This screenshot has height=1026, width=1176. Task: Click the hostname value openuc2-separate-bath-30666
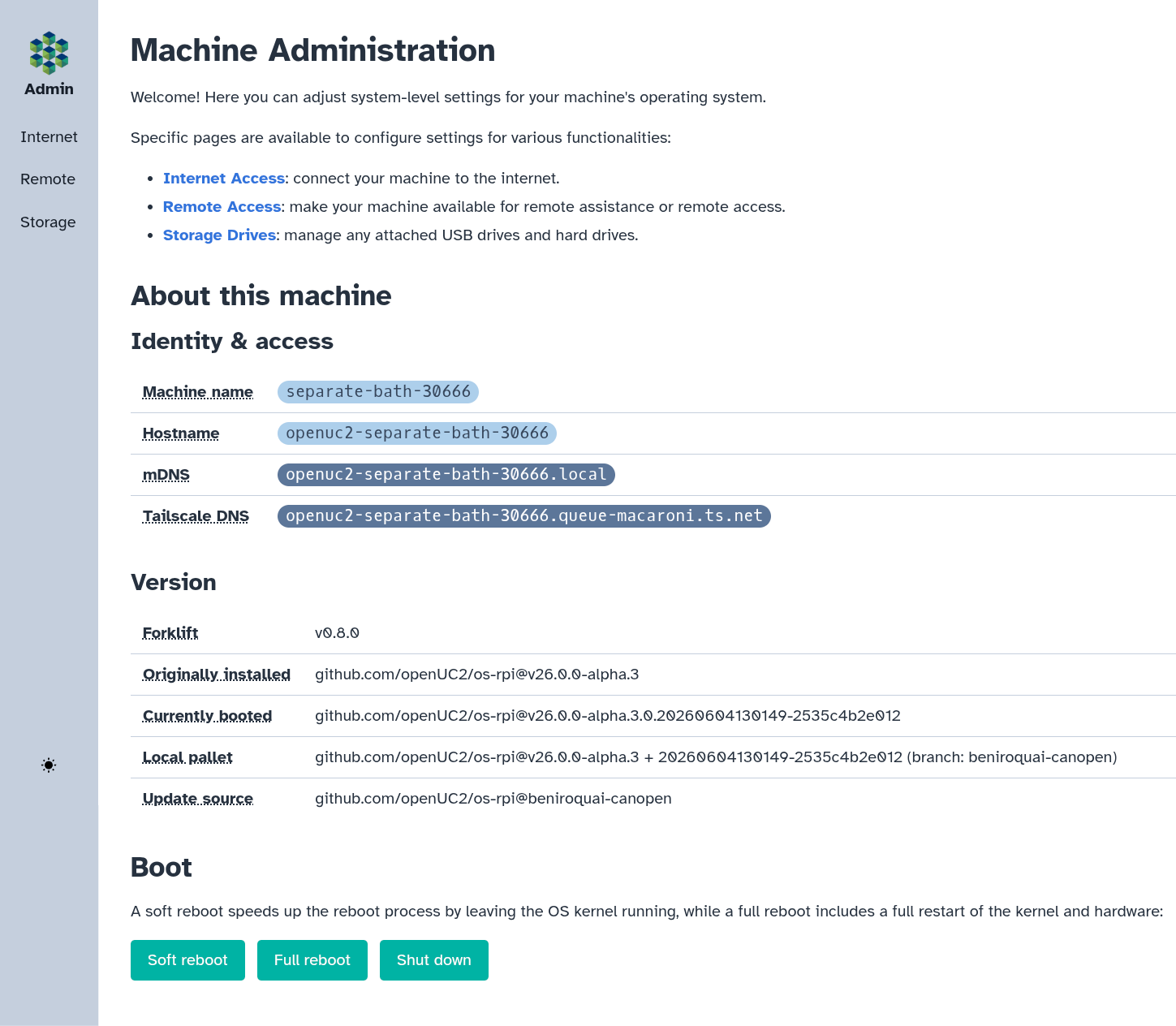tap(417, 433)
